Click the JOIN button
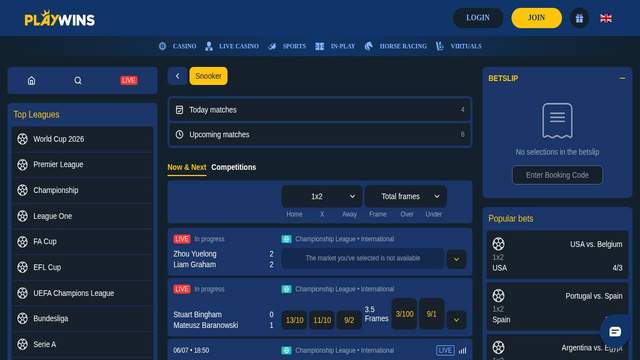The height and width of the screenshot is (360, 640). pos(536,18)
